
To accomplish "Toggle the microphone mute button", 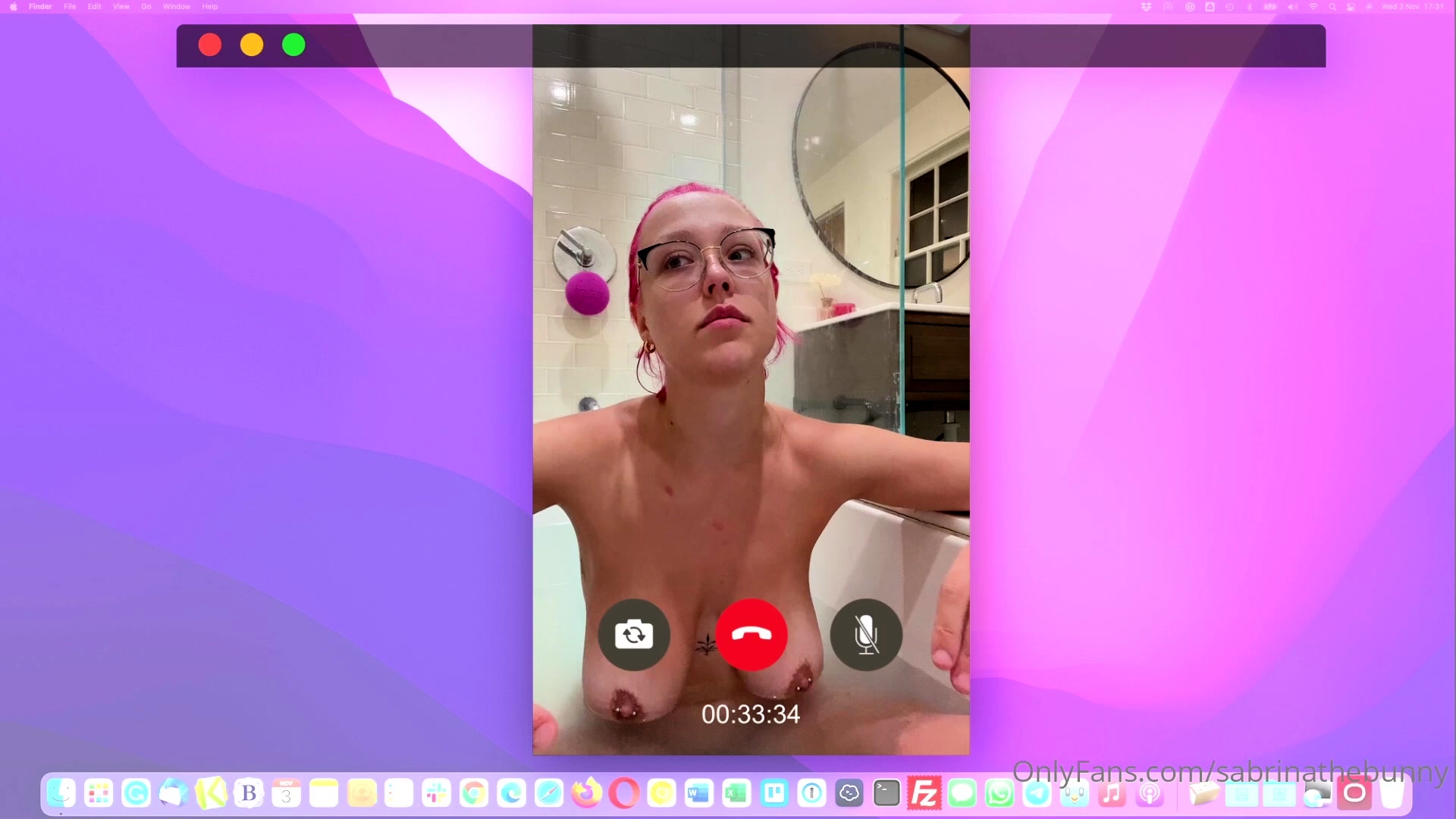I will pyautogui.click(x=866, y=634).
